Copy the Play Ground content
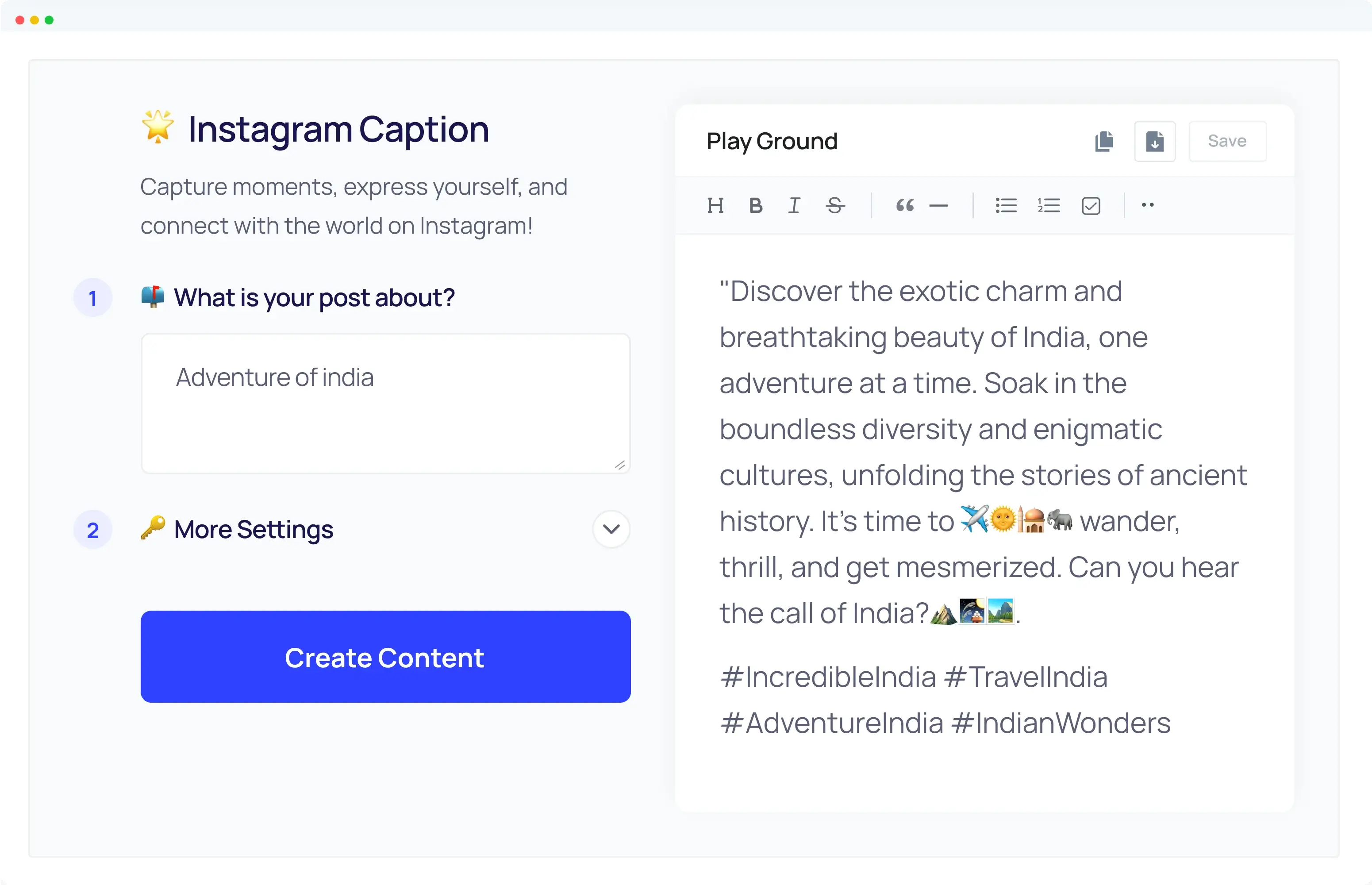Screen dimensions: 1372x885 click(x=1104, y=141)
